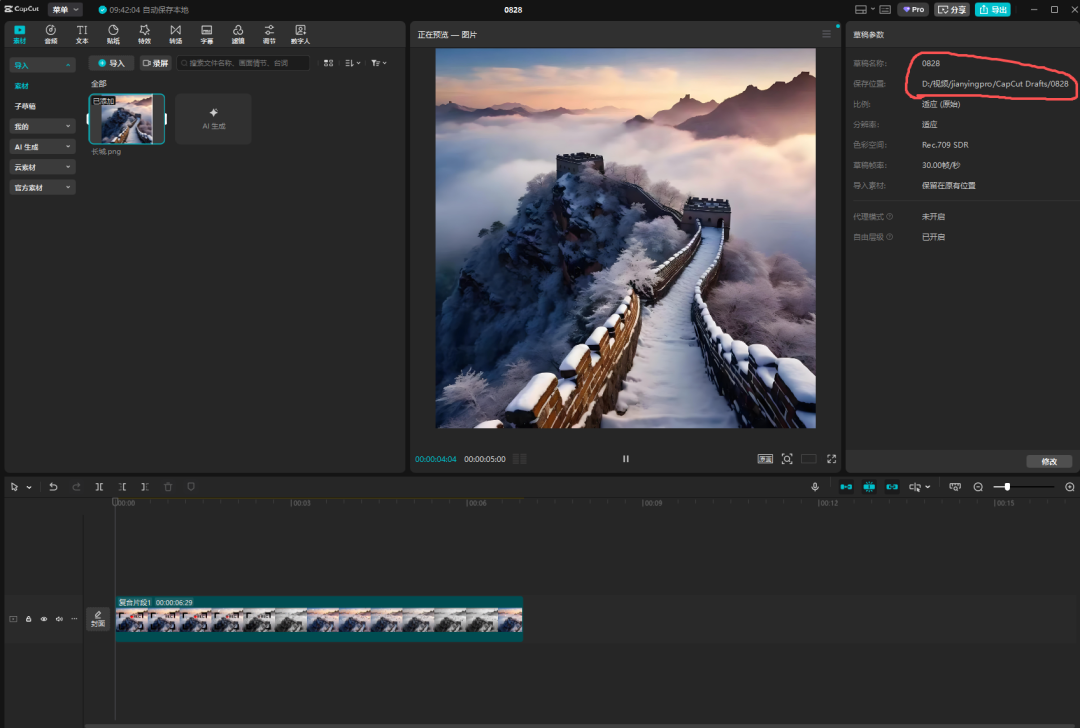Toggle the eye visibility icon on the track

tap(44, 619)
